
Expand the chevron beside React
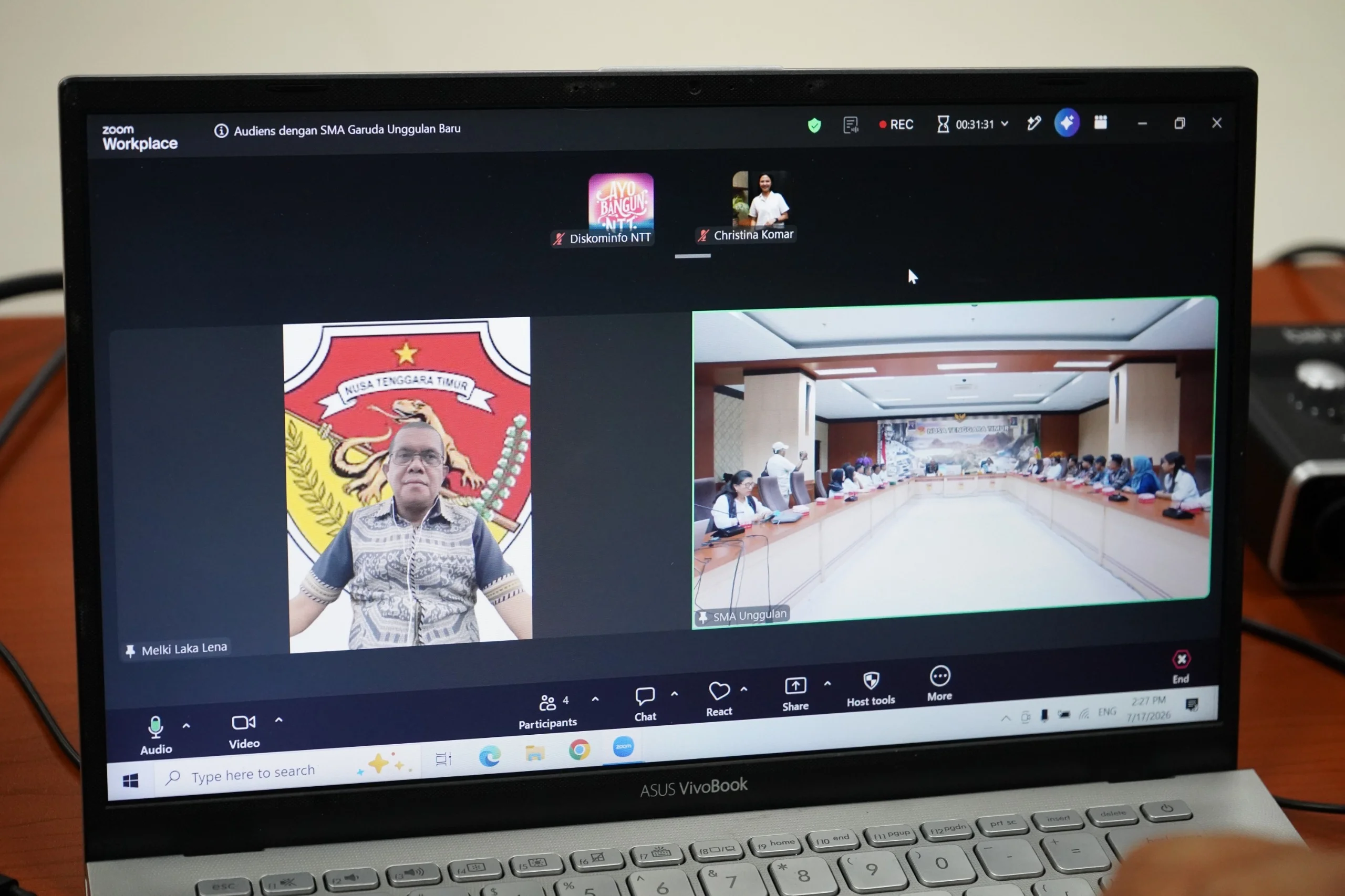(743, 690)
